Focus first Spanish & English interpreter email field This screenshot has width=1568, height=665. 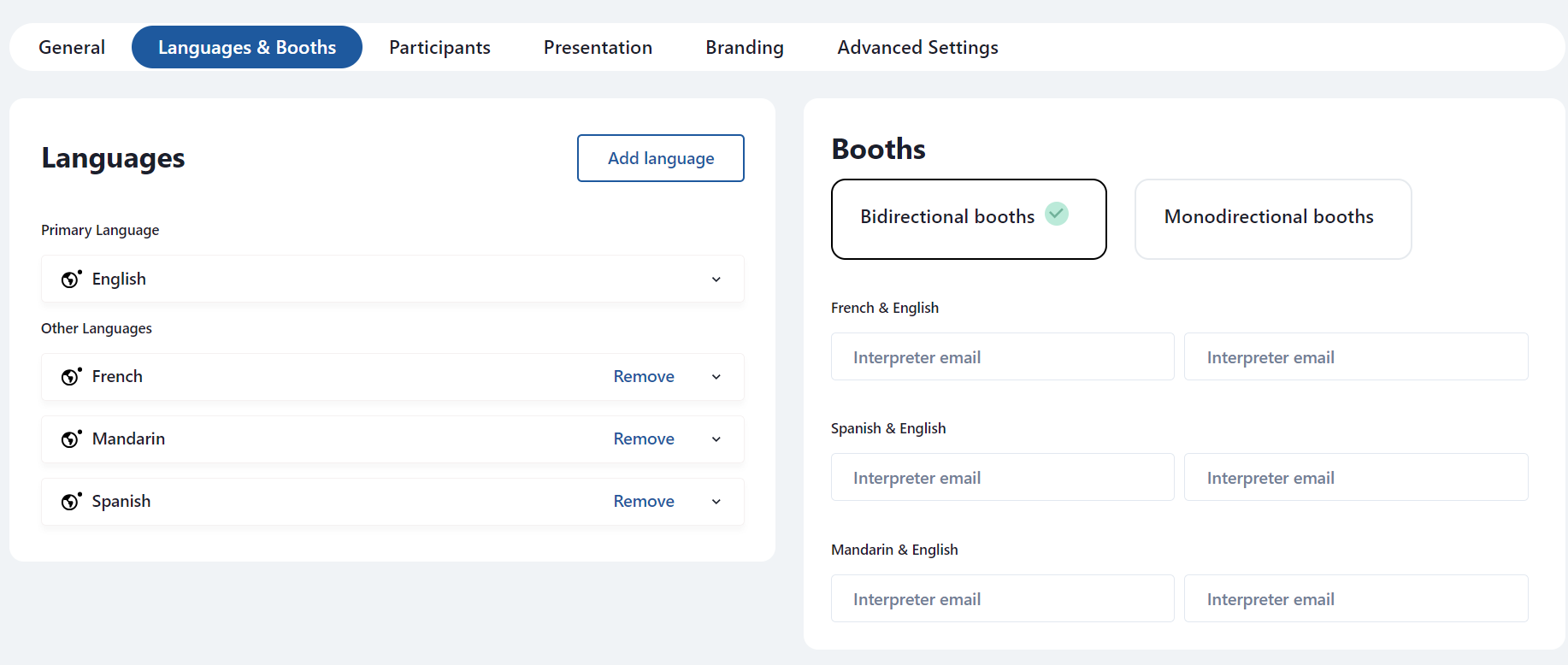(1003, 477)
